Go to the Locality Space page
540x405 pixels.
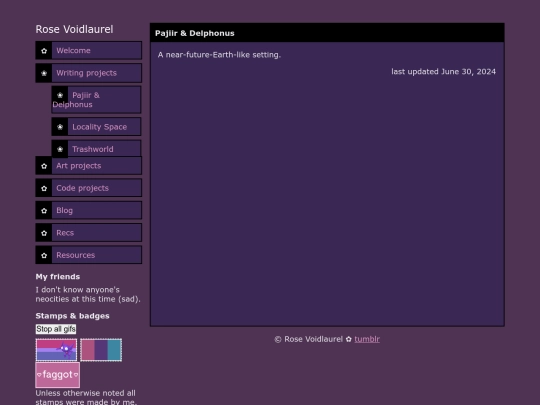[96, 127]
